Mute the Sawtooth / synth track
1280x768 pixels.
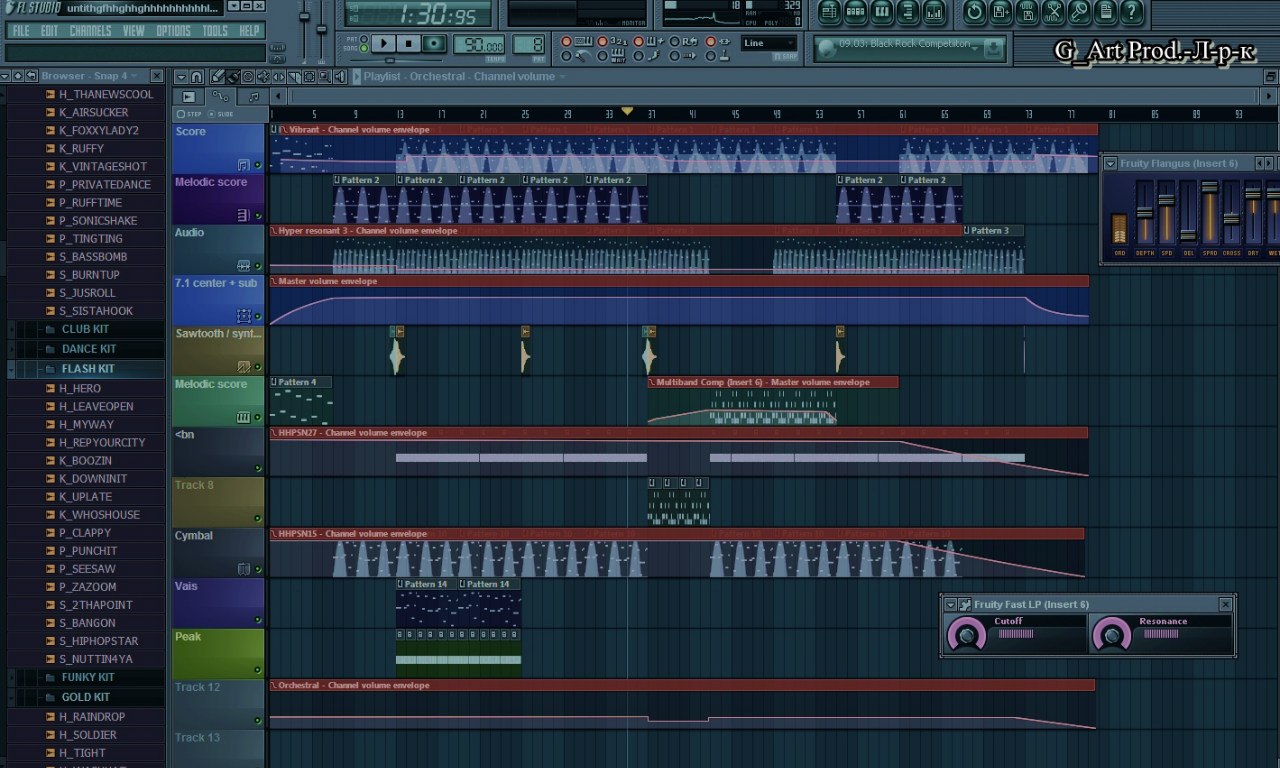(x=258, y=368)
